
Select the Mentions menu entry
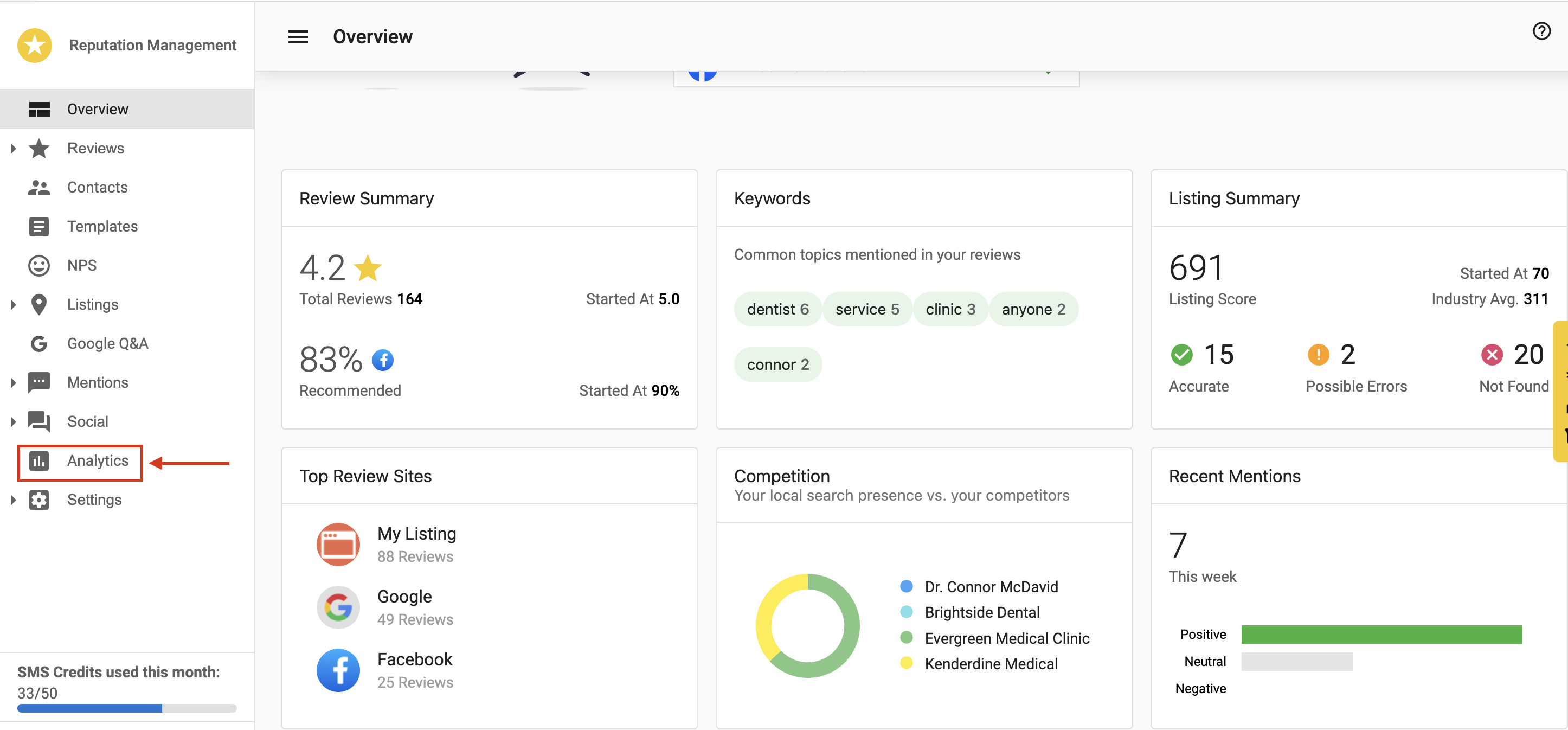pos(99,382)
